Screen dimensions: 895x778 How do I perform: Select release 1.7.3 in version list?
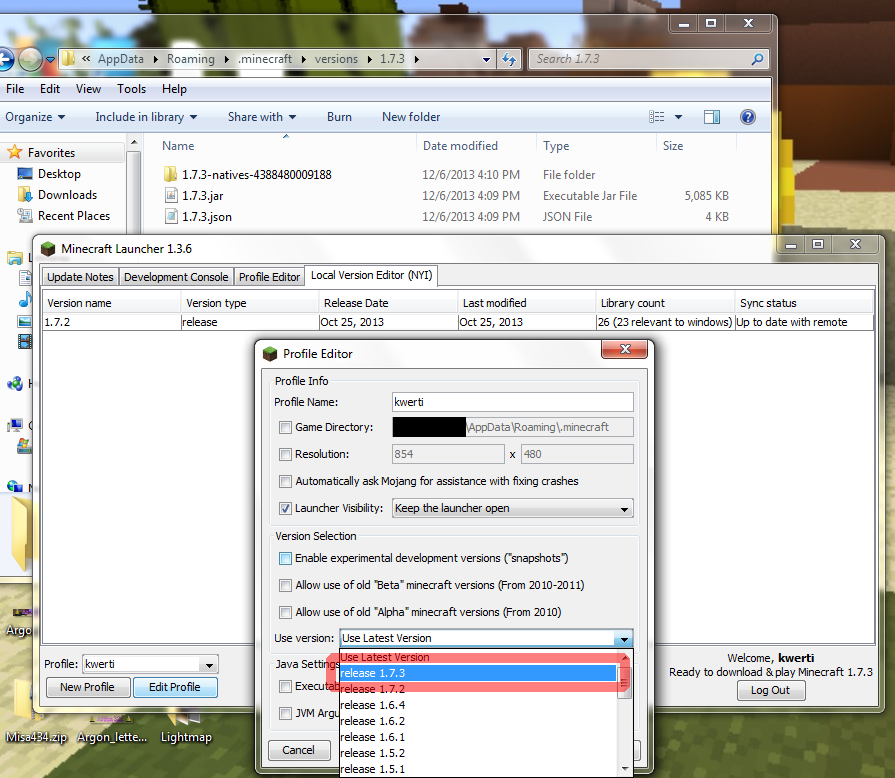pos(478,673)
